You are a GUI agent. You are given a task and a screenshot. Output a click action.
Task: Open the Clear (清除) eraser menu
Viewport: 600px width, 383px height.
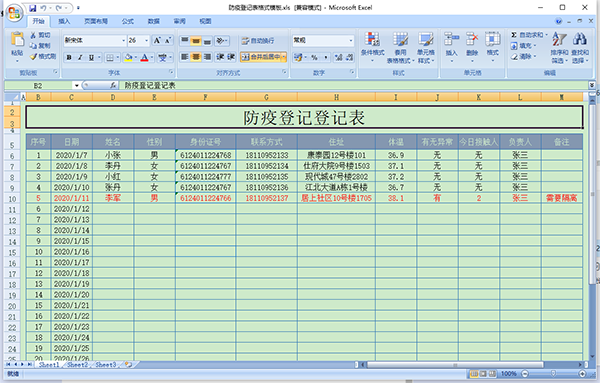[523, 57]
